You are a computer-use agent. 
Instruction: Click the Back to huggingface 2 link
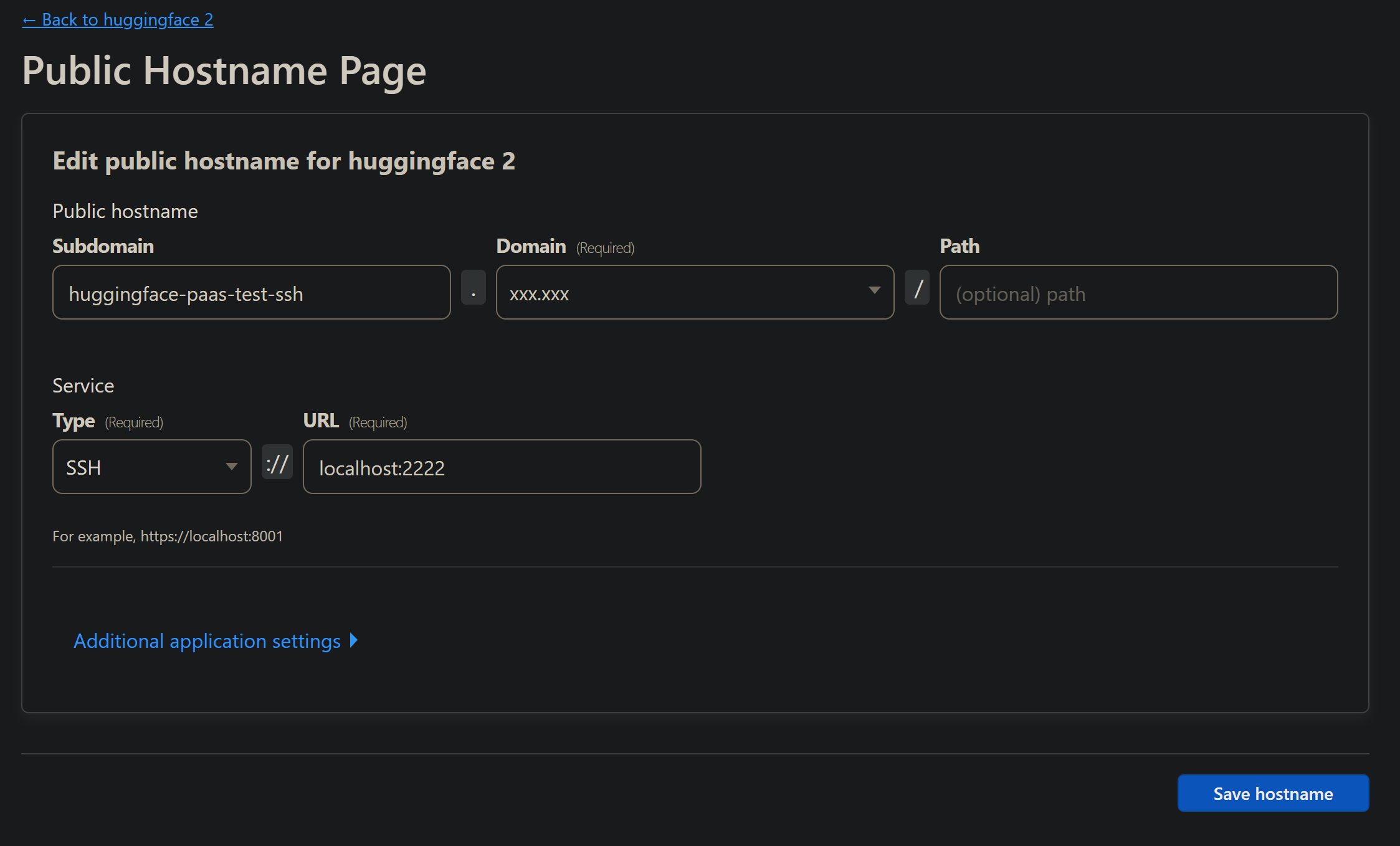coord(118,20)
